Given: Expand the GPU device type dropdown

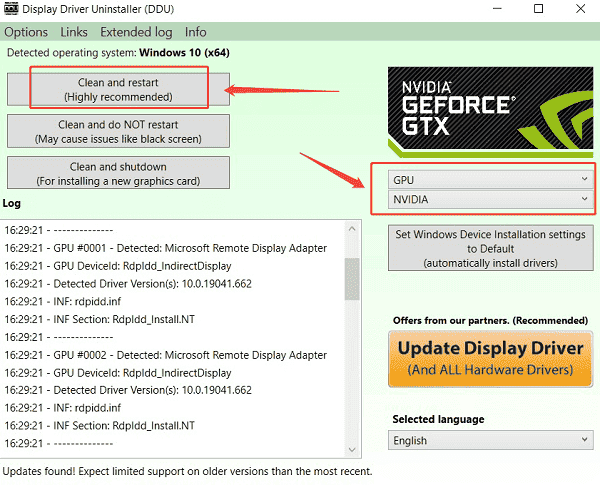Looking at the screenshot, I should coord(490,178).
